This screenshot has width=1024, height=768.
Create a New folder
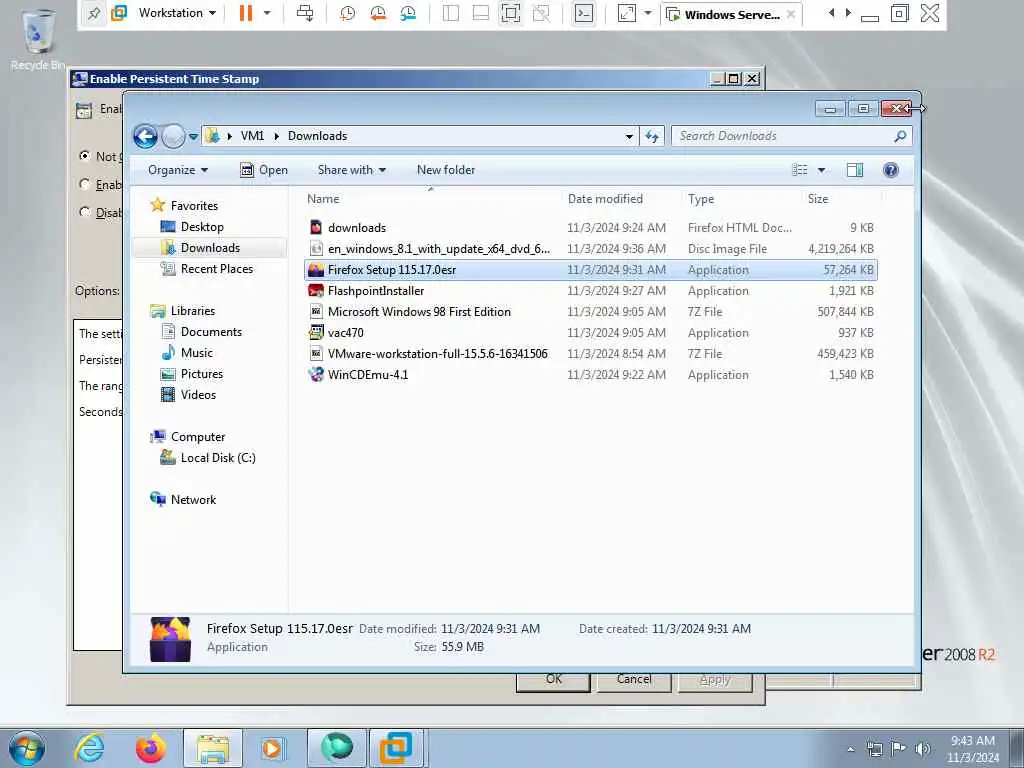point(446,170)
